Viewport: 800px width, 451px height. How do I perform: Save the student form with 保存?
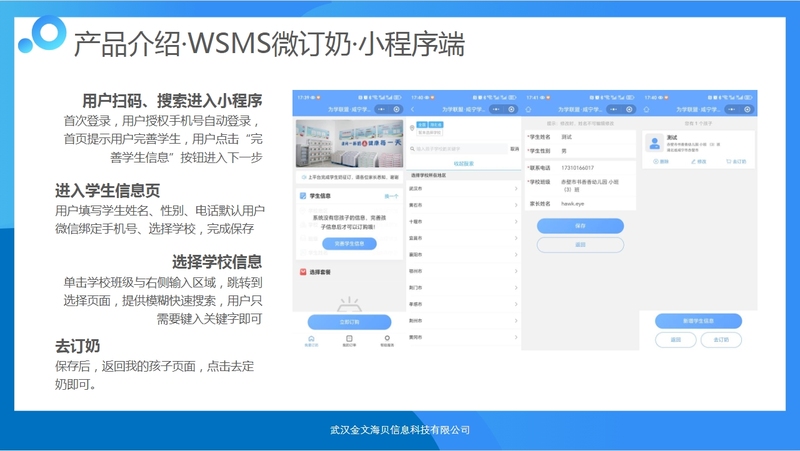580,226
